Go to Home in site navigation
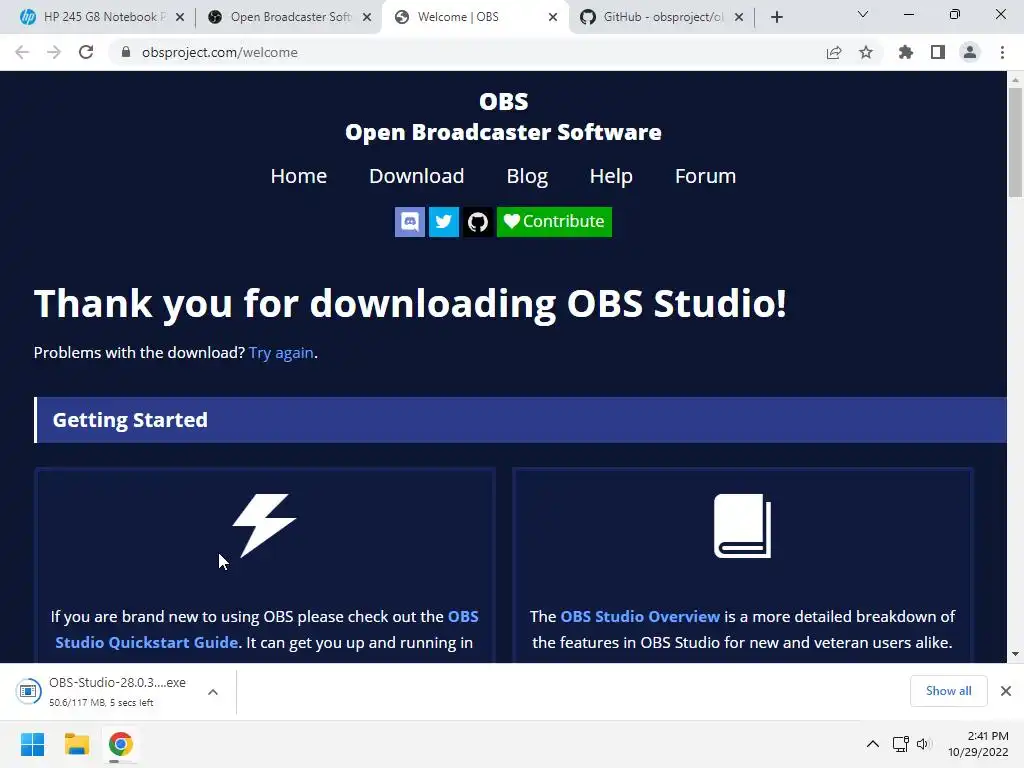1024x768 pixels. (x=298, y=176)
